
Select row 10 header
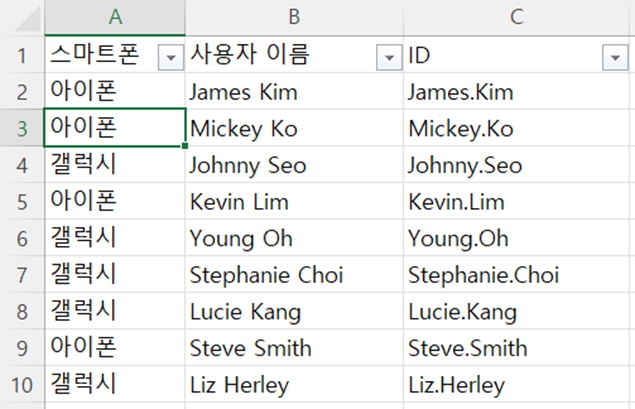[22, 384]
